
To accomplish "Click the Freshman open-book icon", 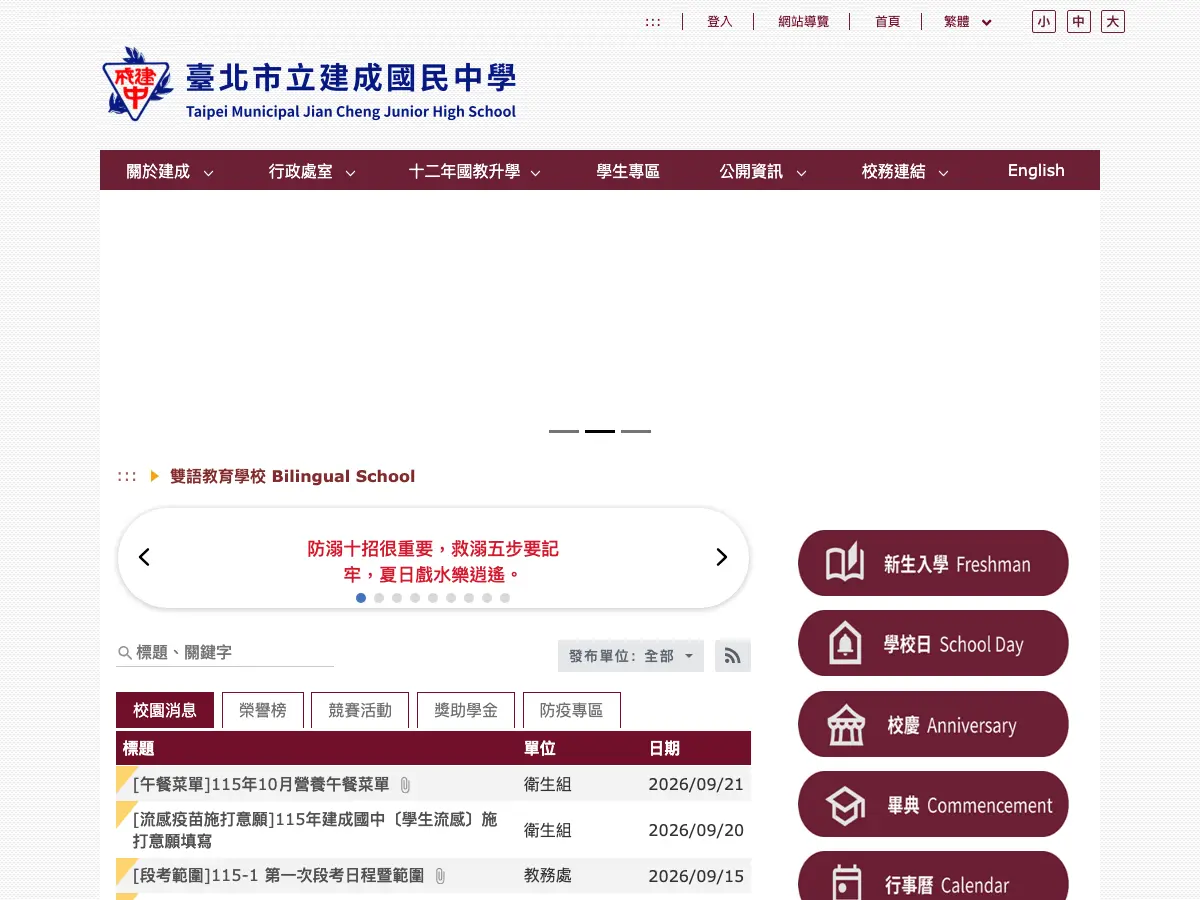I will coord(845,563).
